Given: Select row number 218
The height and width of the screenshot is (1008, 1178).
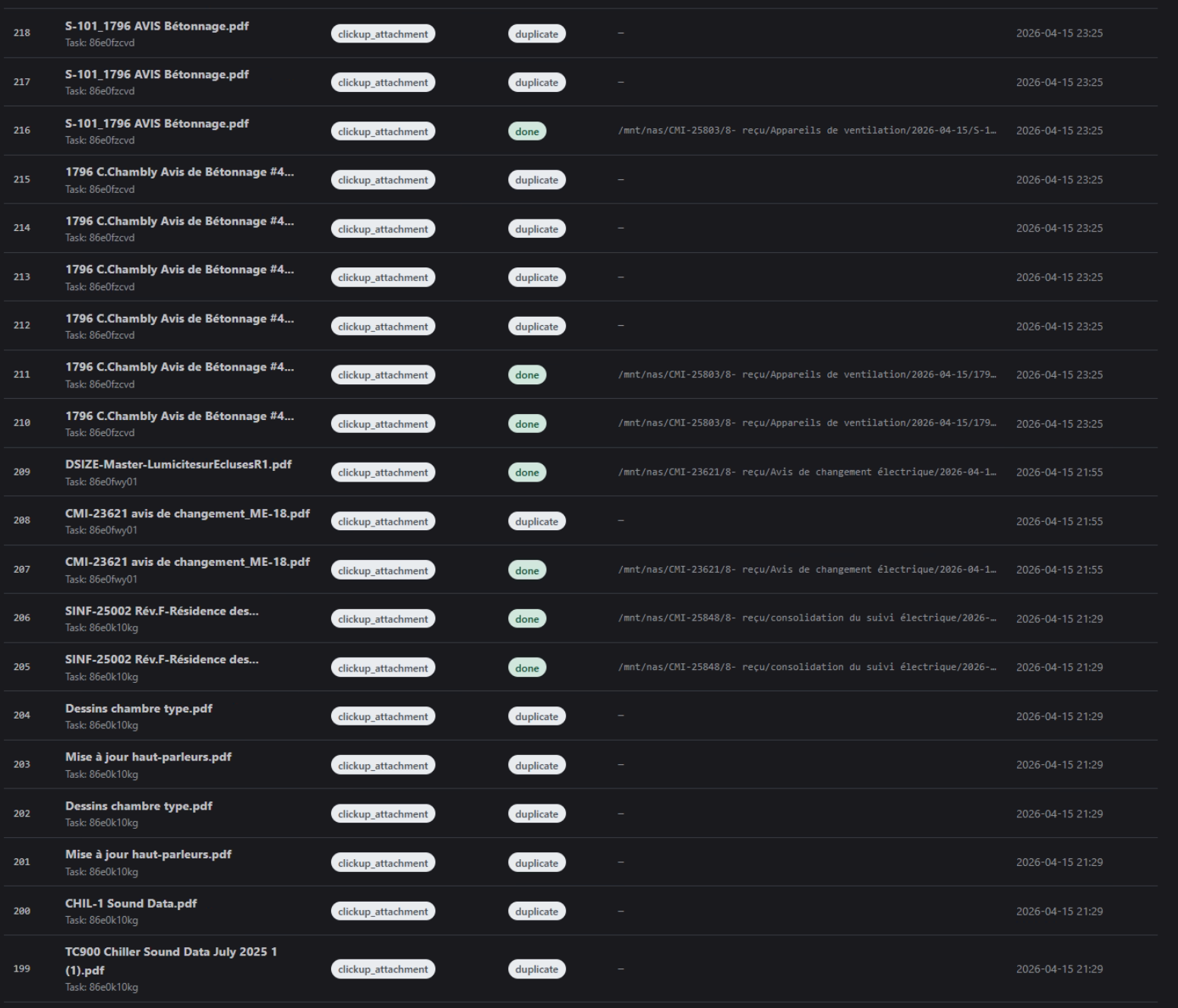Looking at the screenshot, I should tap(22, 33).
